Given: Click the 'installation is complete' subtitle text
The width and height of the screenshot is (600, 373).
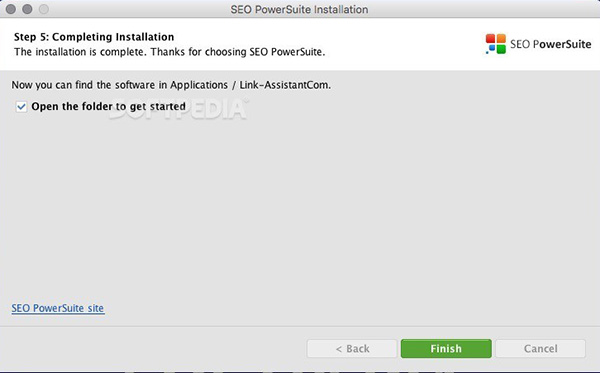Looking at the screenshot, I should [170, 52].
